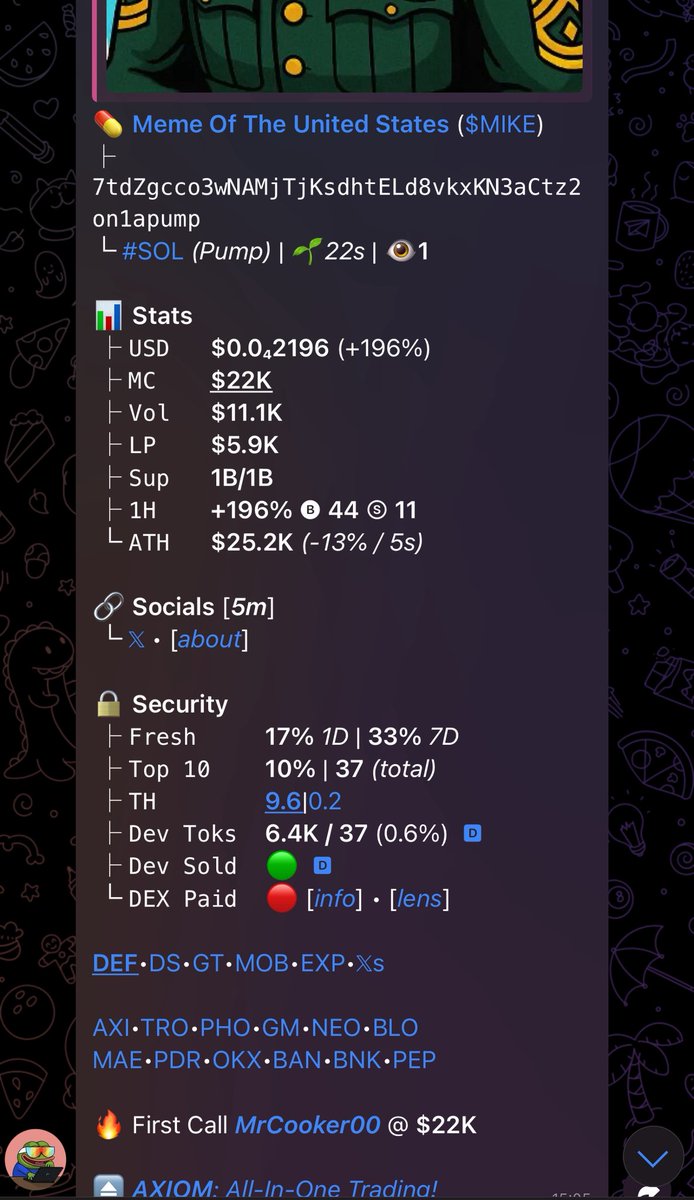The image size is (694, 1200).
Task: Open the lens link next to DEX Paid
Action: pos(419,899)
